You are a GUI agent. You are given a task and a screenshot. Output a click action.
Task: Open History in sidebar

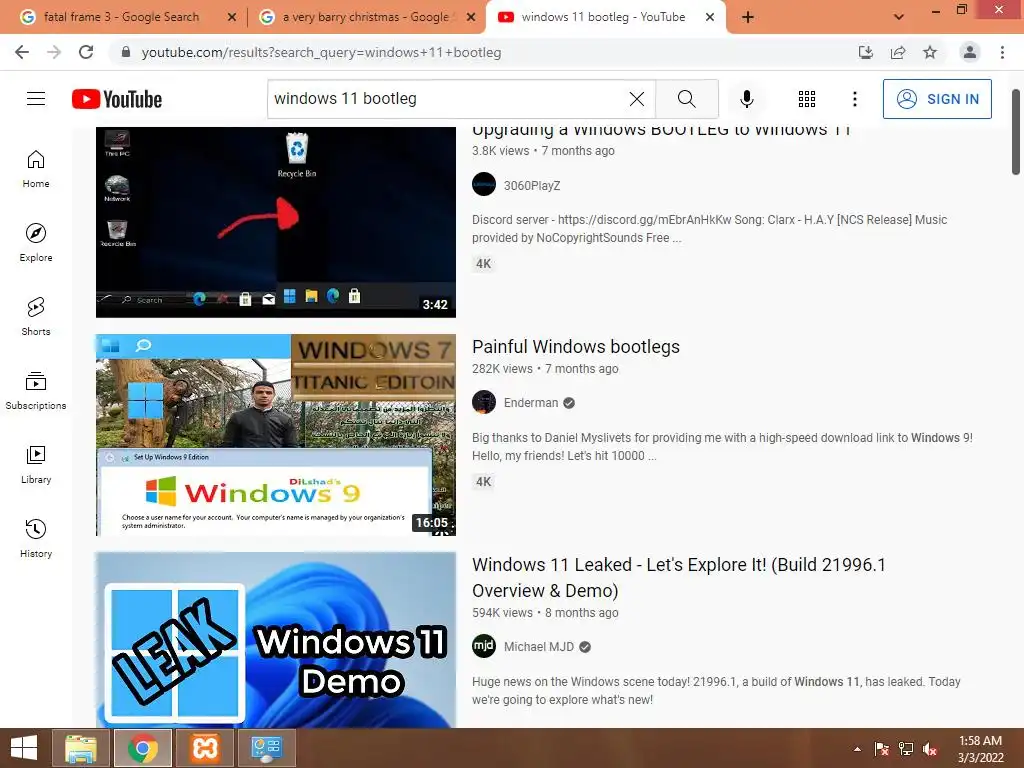(x=36, y=539)
